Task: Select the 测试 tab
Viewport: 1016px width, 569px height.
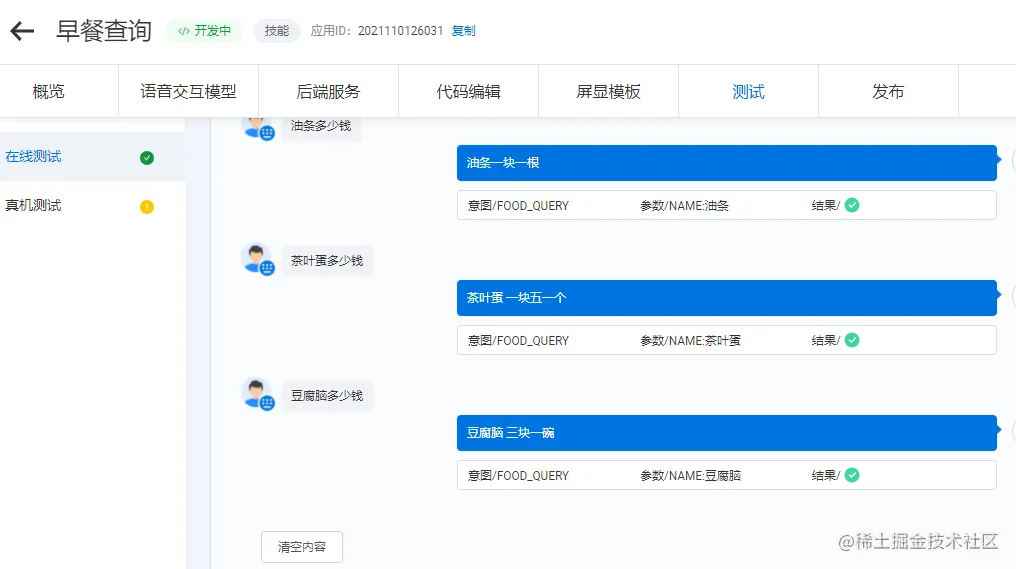Action: (x=748, y=91)
